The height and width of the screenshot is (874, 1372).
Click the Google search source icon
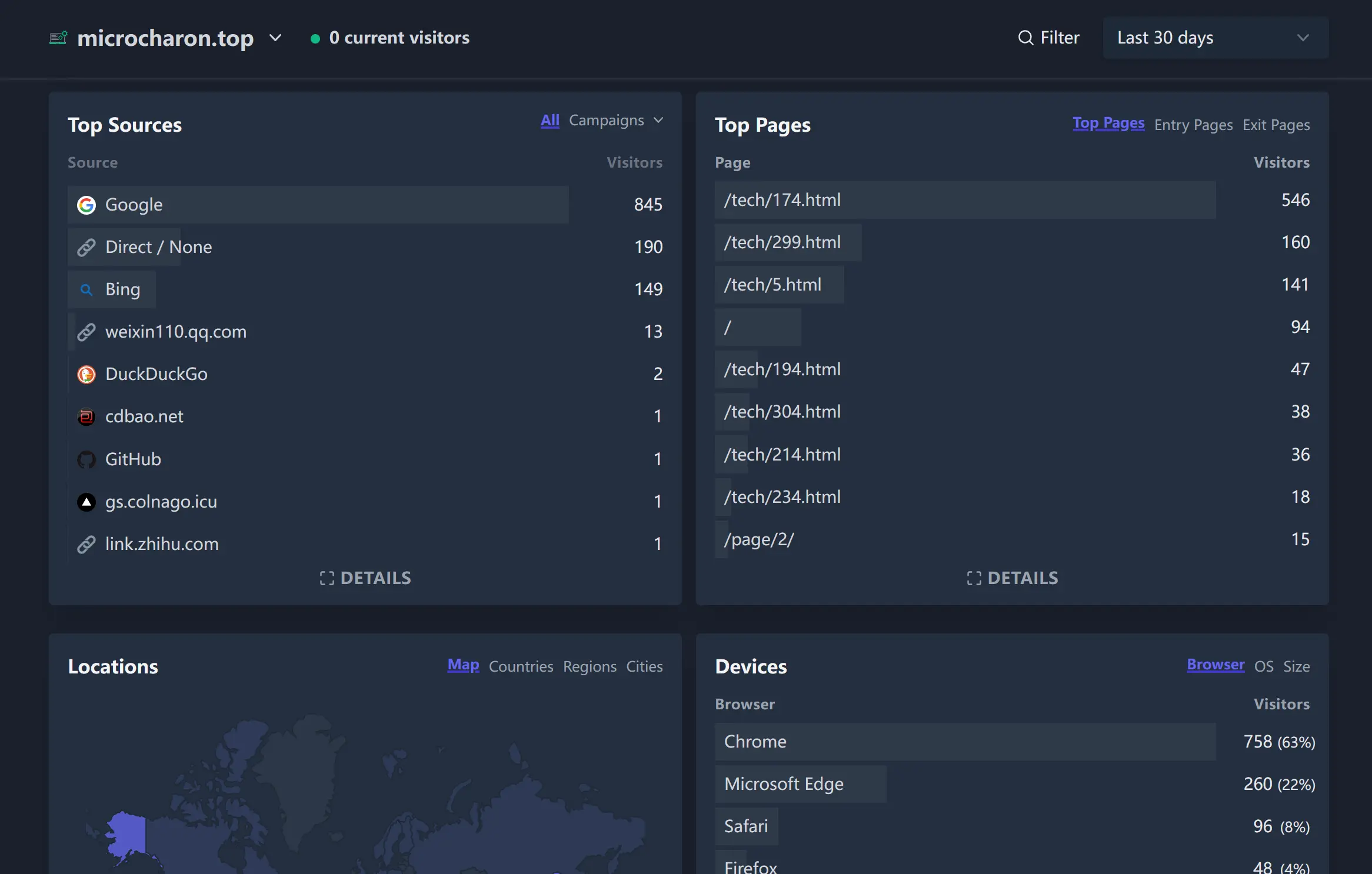coord(86,204)
